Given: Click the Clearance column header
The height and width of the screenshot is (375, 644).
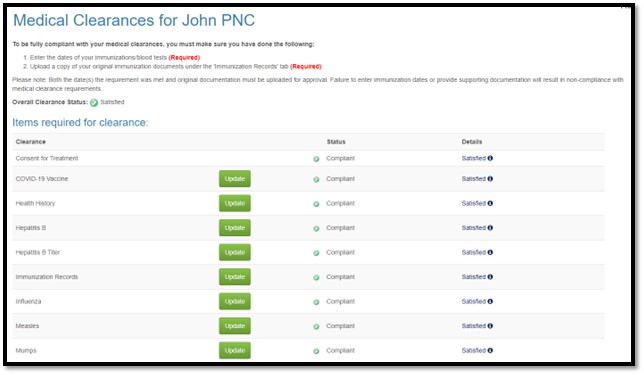Looking at the screenshot, I should 31,142.
